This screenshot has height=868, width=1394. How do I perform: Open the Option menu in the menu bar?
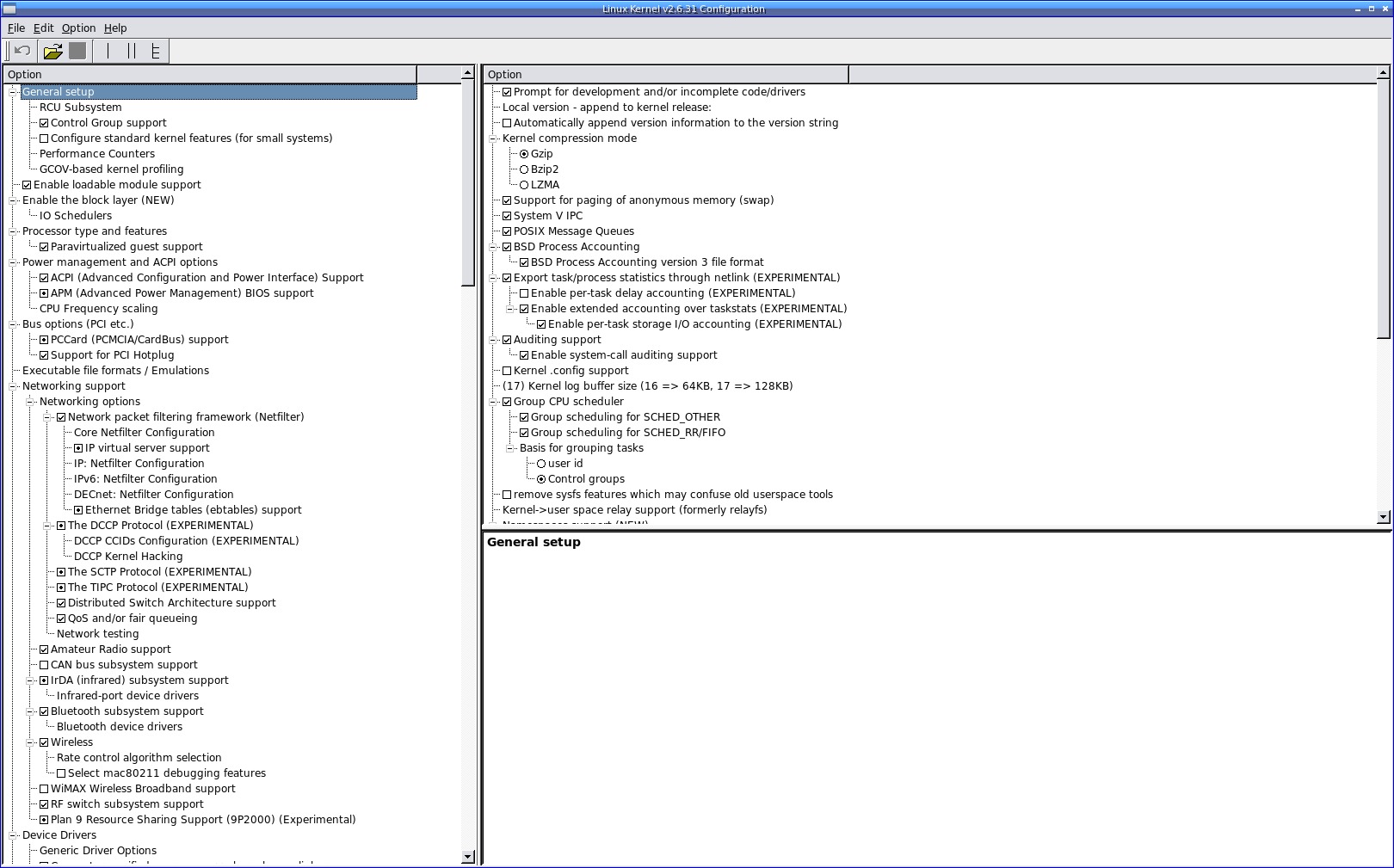tap(78, 28)
